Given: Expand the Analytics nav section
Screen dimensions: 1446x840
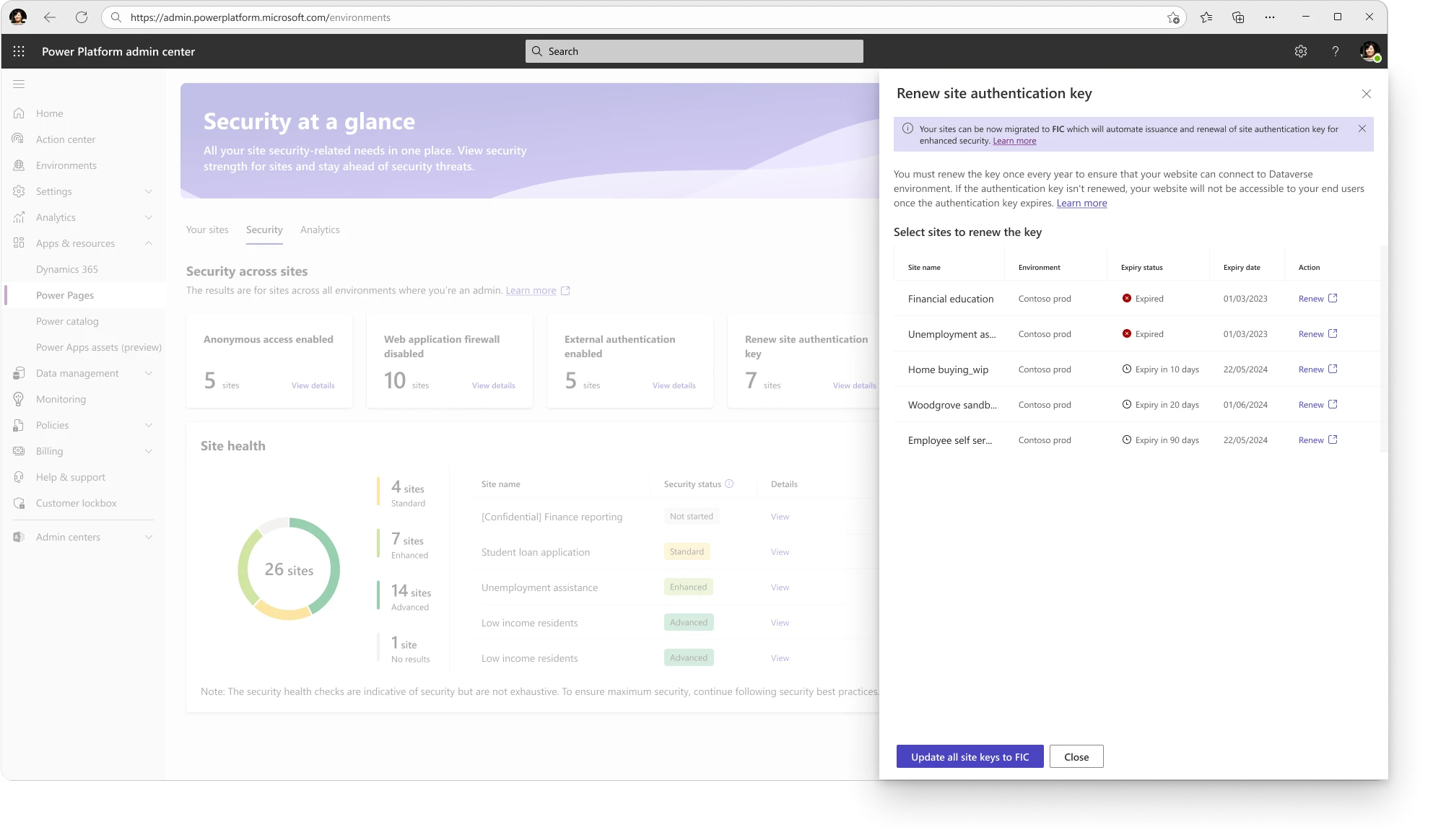Looking at the screenshot, I should (x=148, y=217).
